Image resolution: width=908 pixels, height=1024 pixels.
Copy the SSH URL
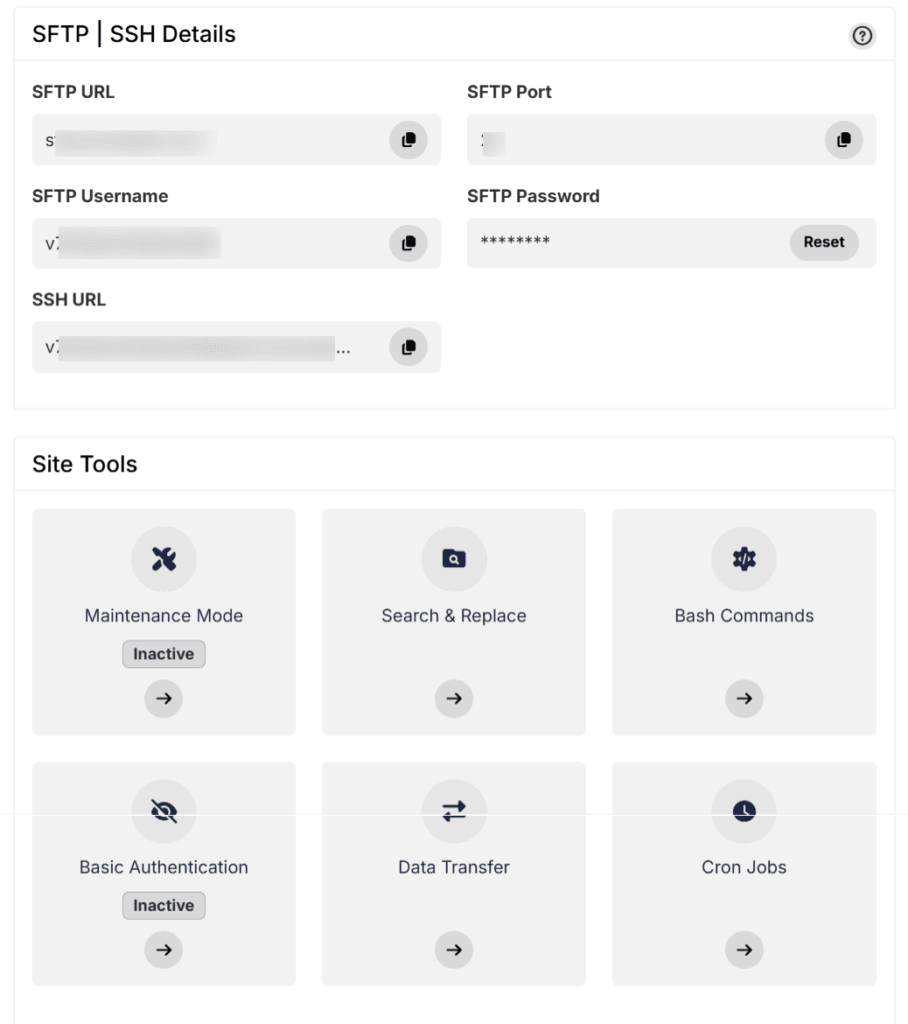coord(408,347)
